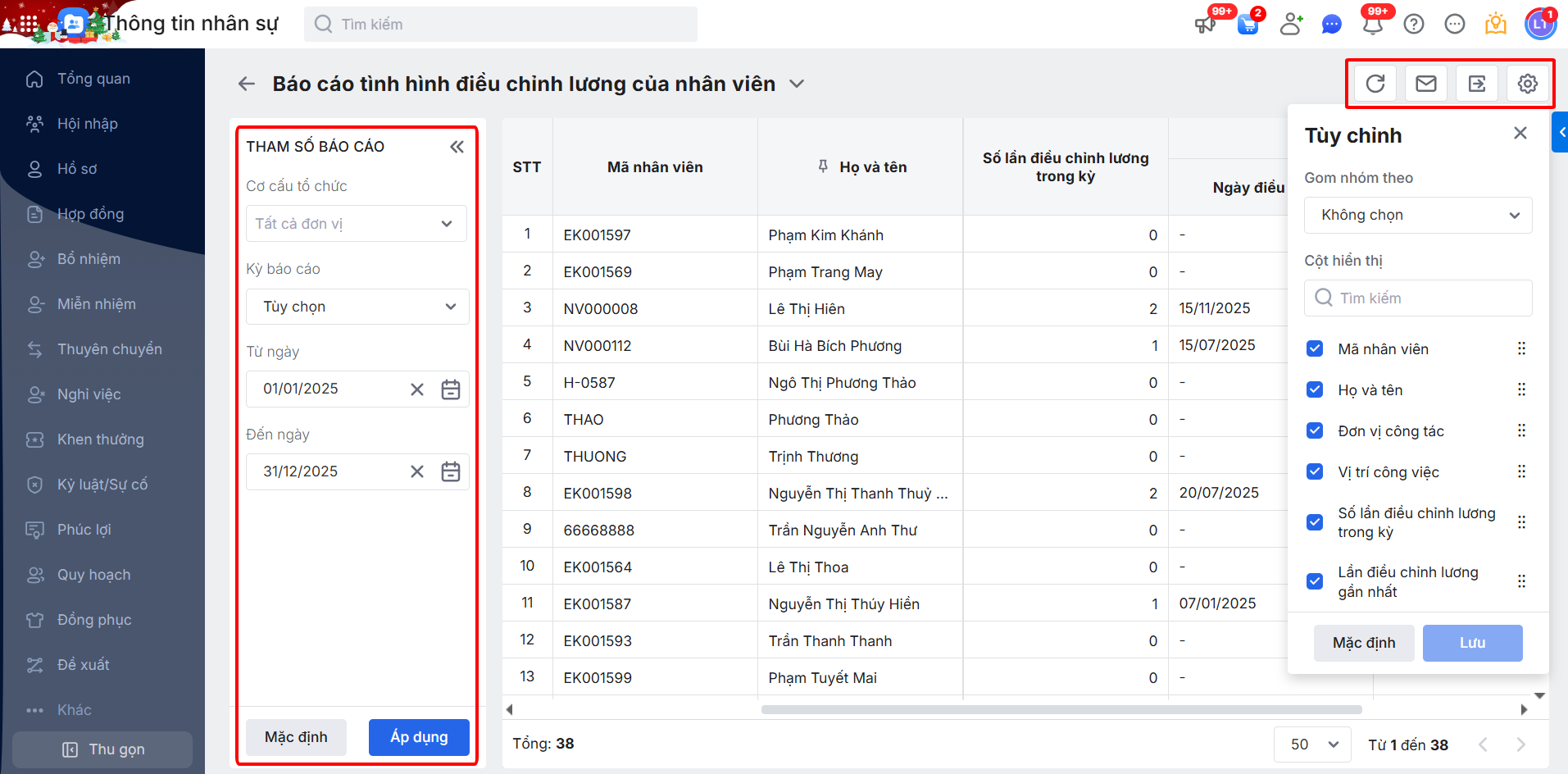Open the calendar picker for Từ ngày

[x=451, y=389]
